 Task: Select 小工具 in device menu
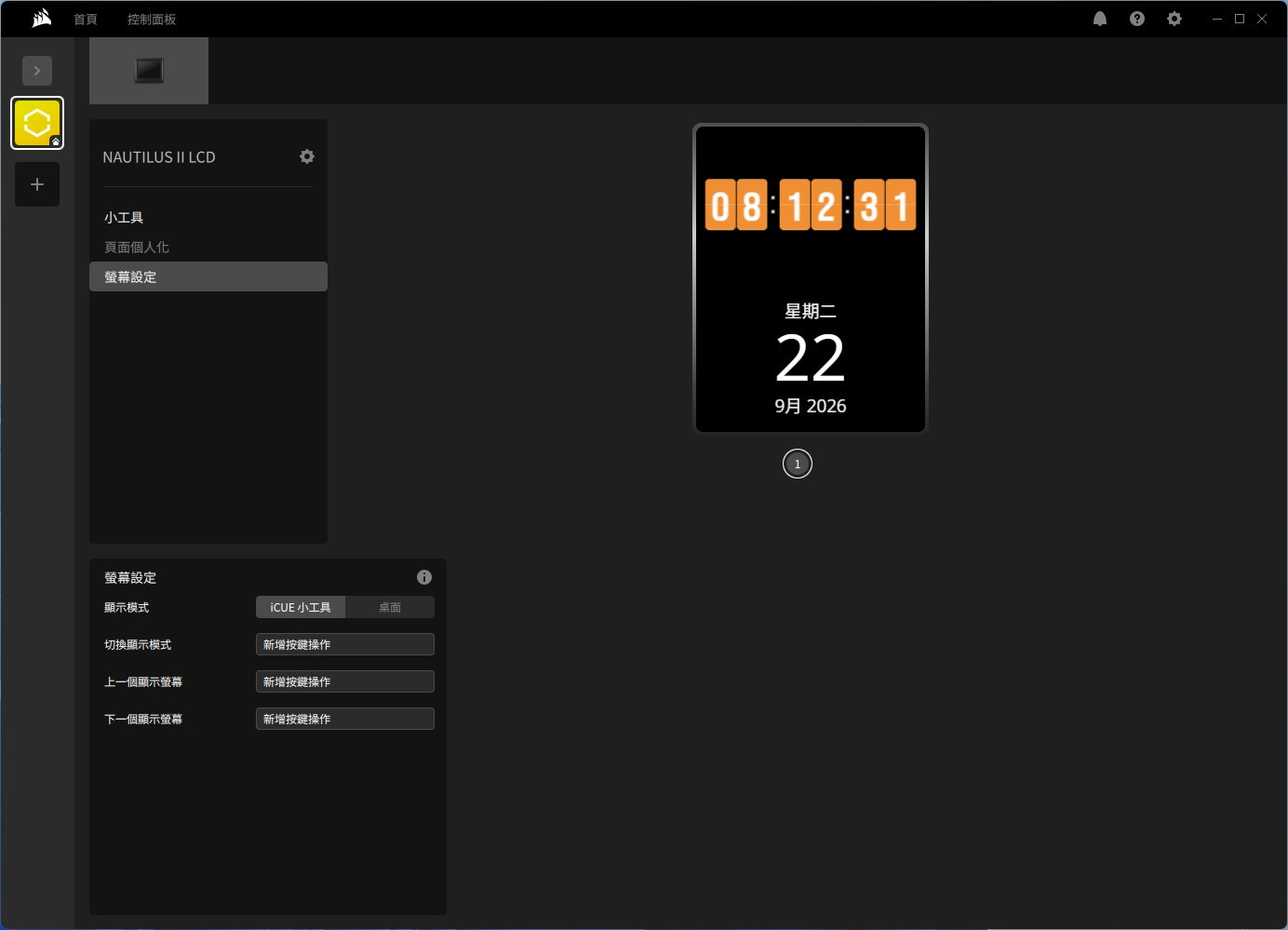(208, 217)
